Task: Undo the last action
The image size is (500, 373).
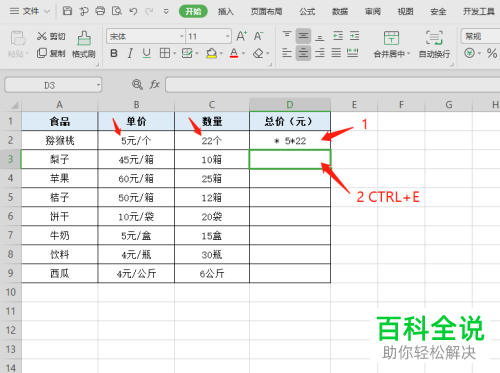Action: point(133,11)
